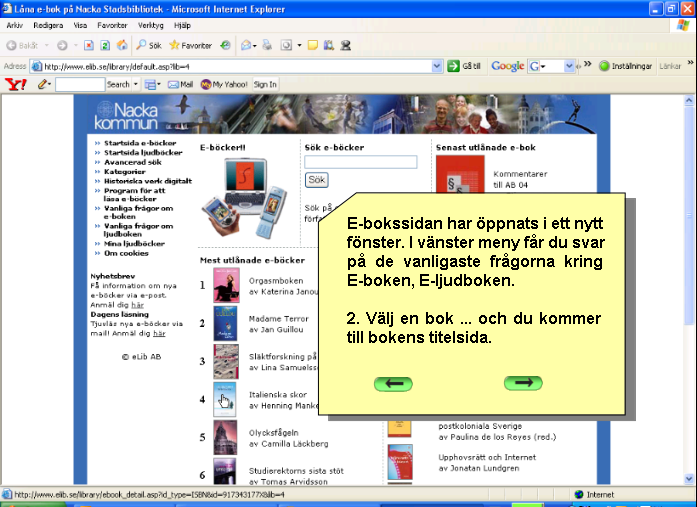Image resolution: width=697 pixels, height=507 pixels.
Task: Expand the Google toolbar search dropdown
Action: [570, 66]
